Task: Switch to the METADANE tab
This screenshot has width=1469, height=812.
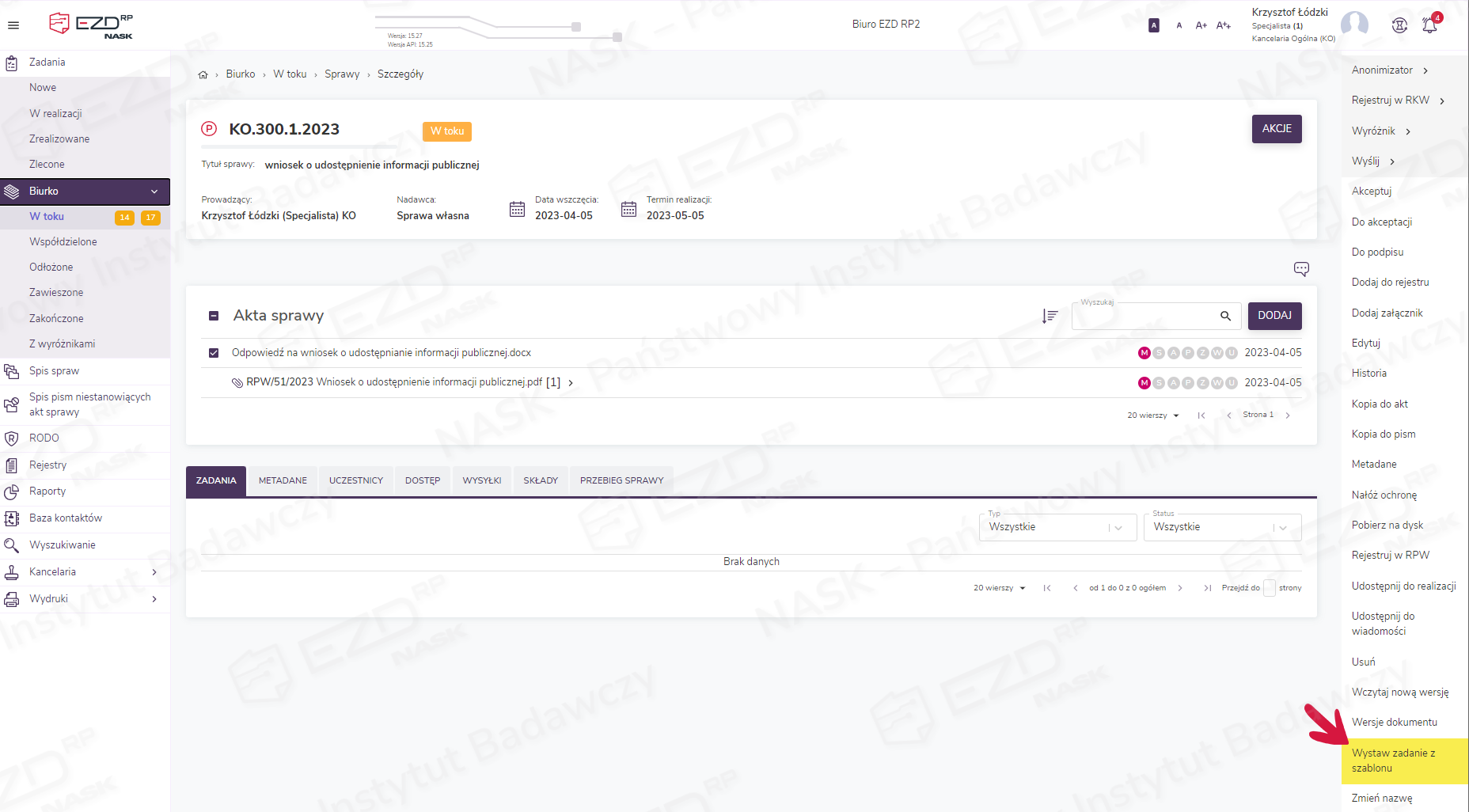Action: tap(283, 480)
